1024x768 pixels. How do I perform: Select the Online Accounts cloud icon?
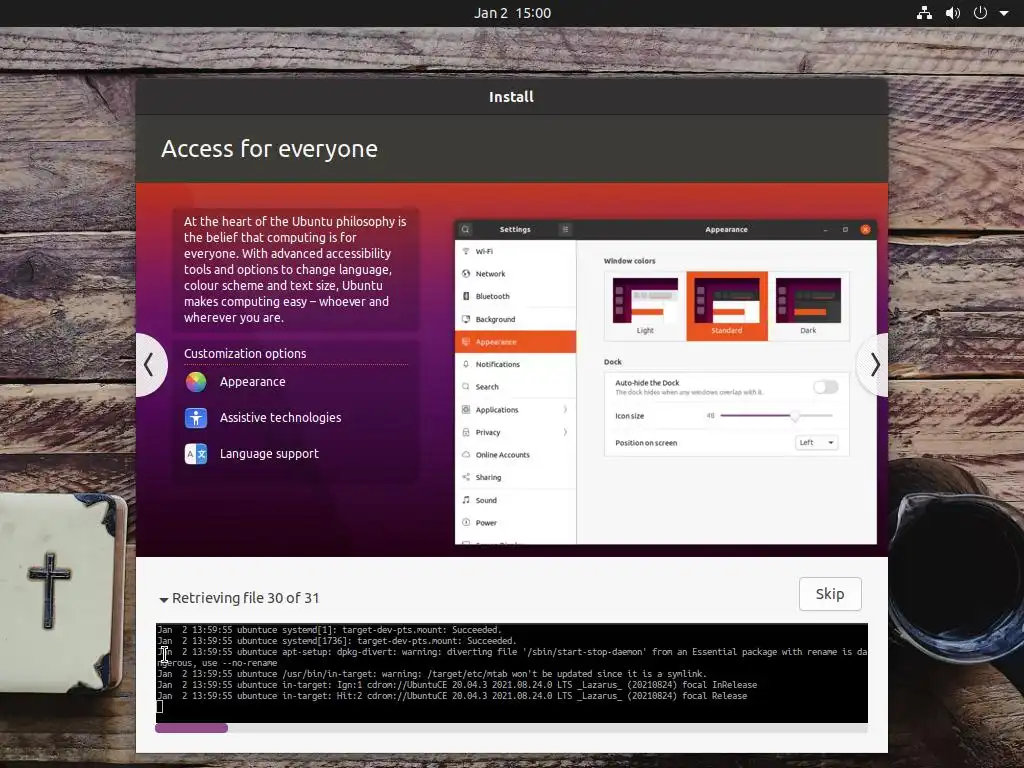point(466,455)
